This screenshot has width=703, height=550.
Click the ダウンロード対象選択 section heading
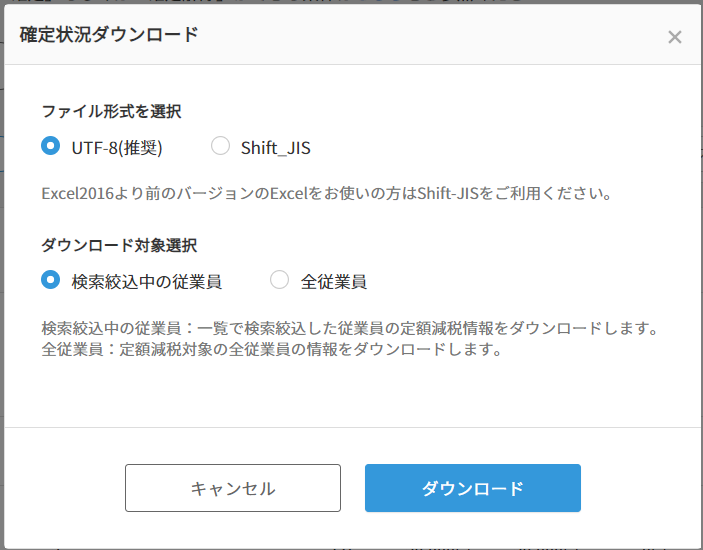[x=119, y=245]
